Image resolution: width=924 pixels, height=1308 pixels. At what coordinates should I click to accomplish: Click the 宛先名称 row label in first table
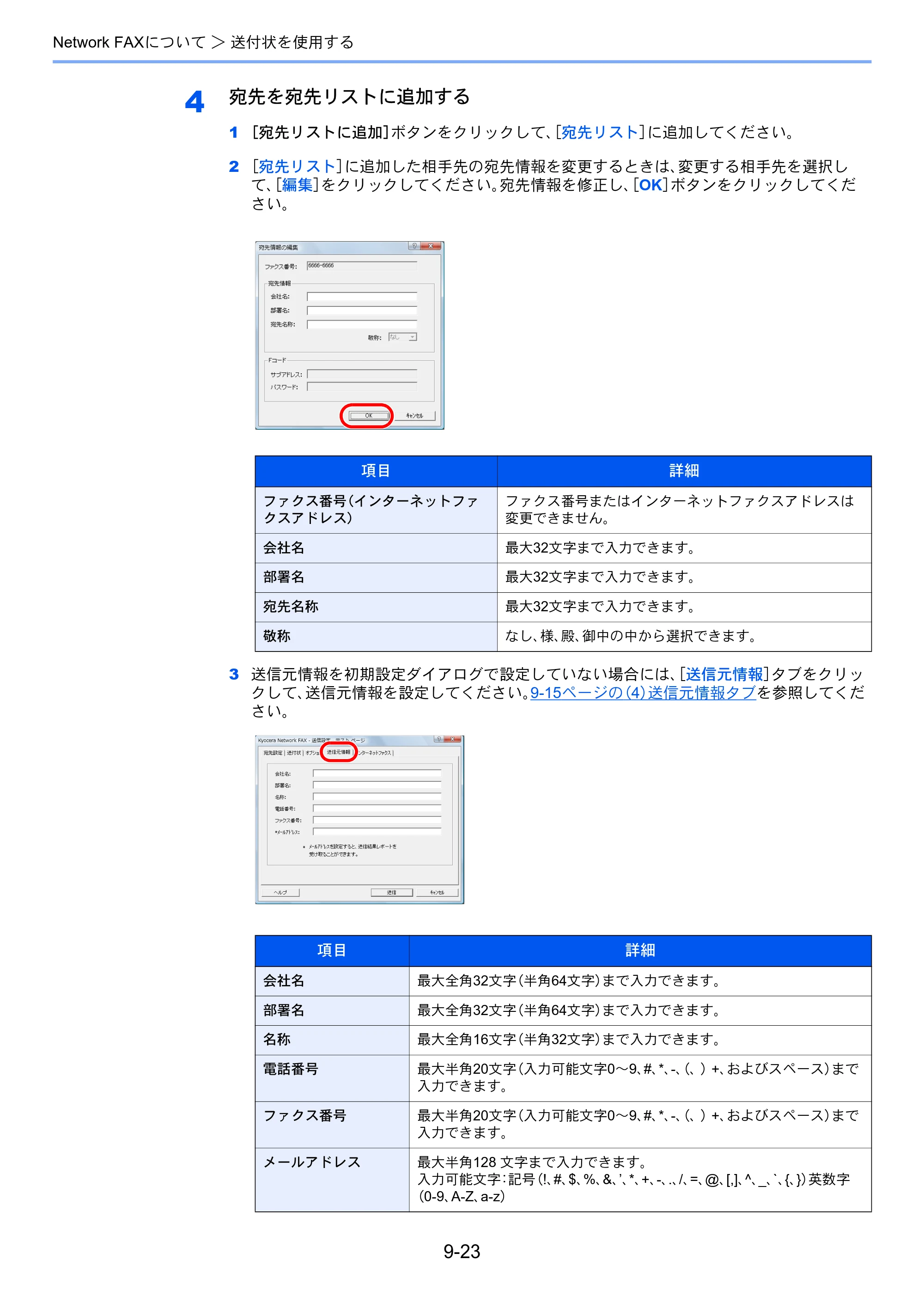[291, 606]
